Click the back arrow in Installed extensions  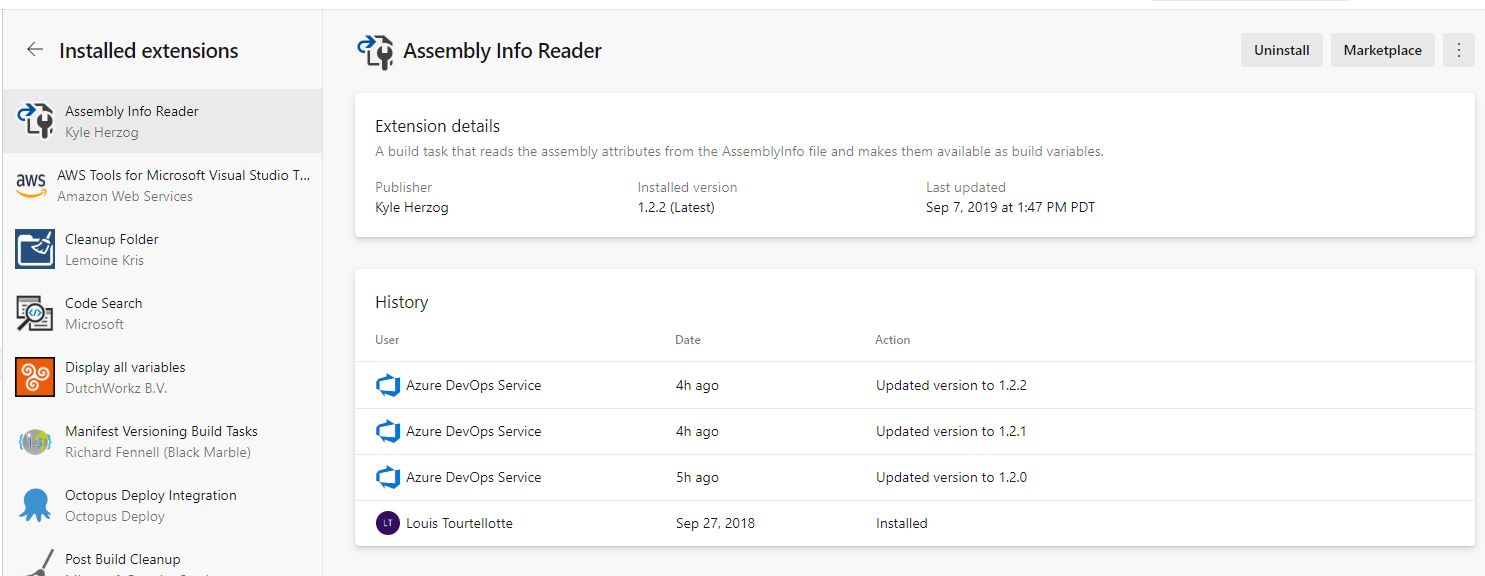[x=34, y=50]
